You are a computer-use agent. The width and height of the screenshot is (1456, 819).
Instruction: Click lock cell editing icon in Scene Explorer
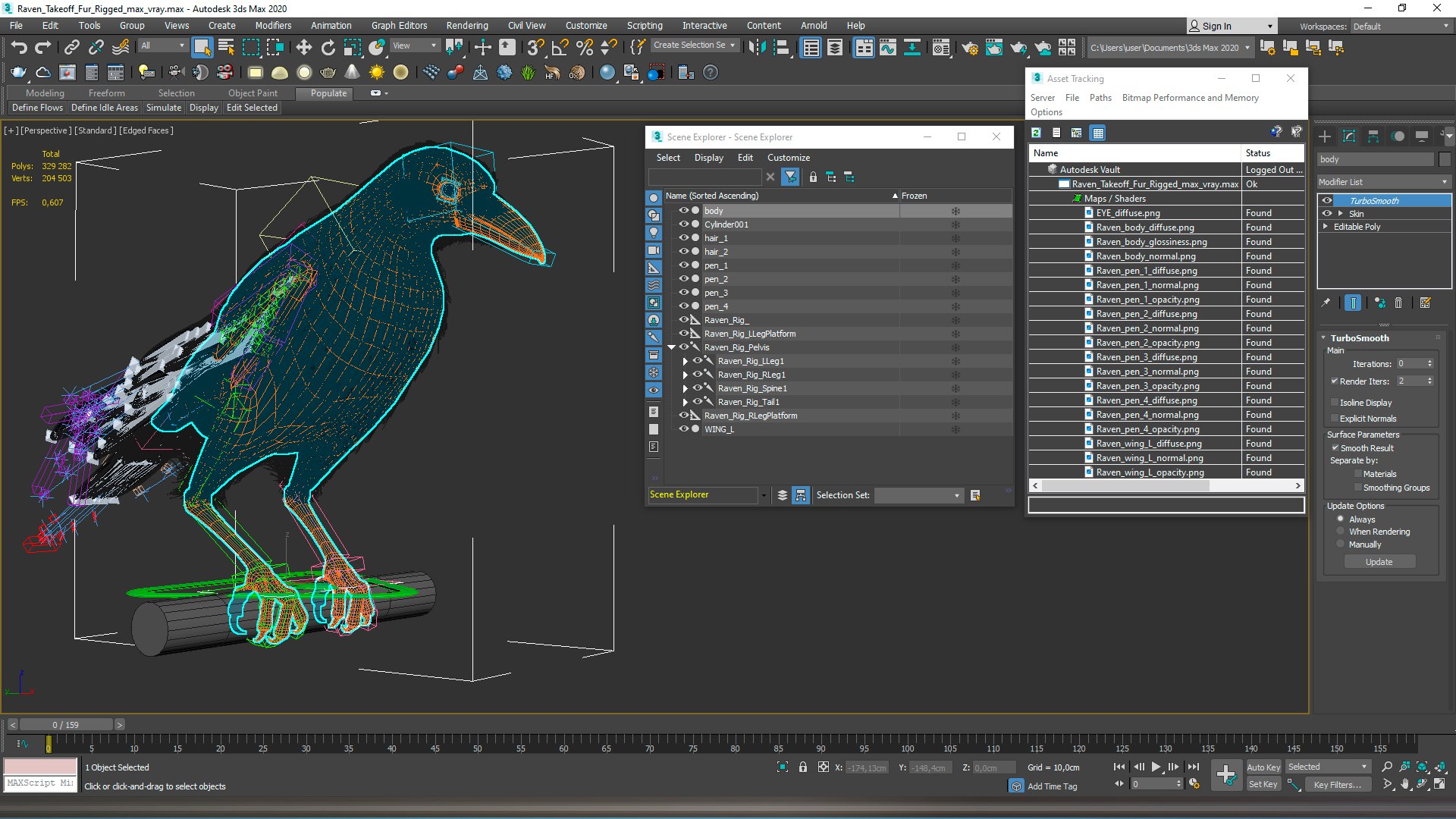click(813, 177)
